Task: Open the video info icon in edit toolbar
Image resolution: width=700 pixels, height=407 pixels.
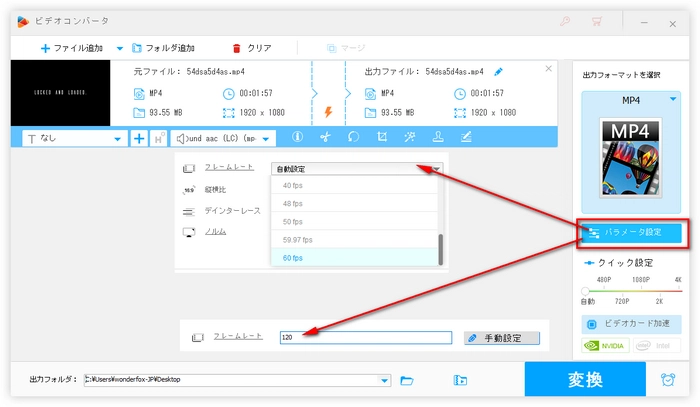Action: pos(297,137)
